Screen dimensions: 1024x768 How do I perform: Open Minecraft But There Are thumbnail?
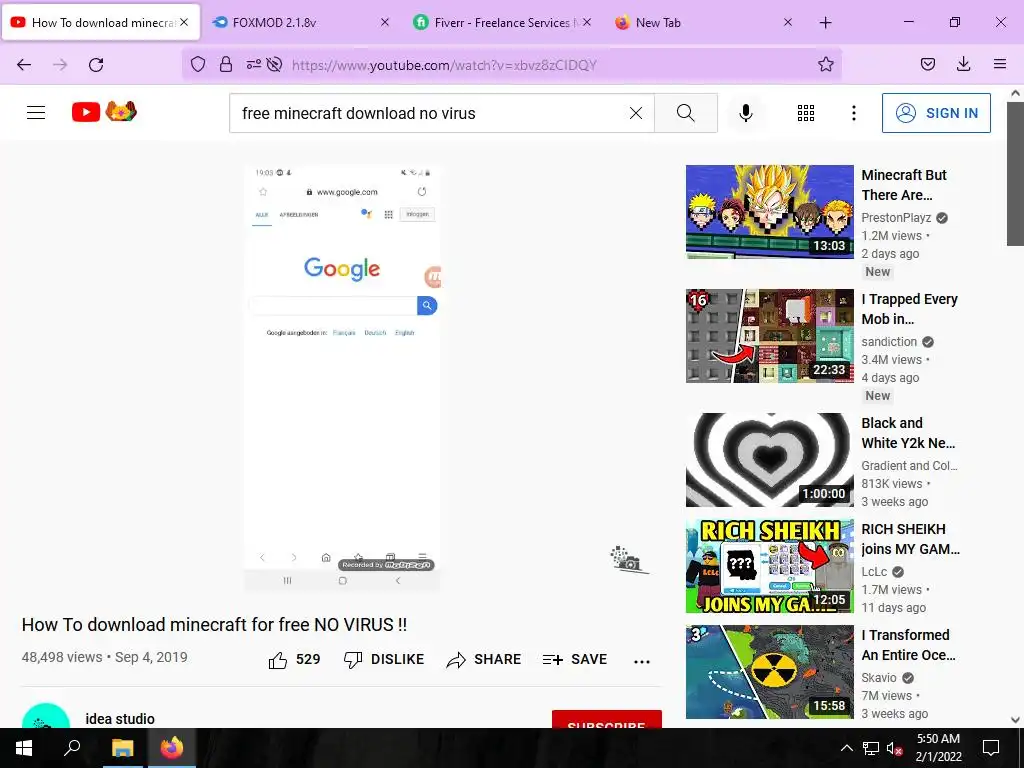tap(769, 212)
